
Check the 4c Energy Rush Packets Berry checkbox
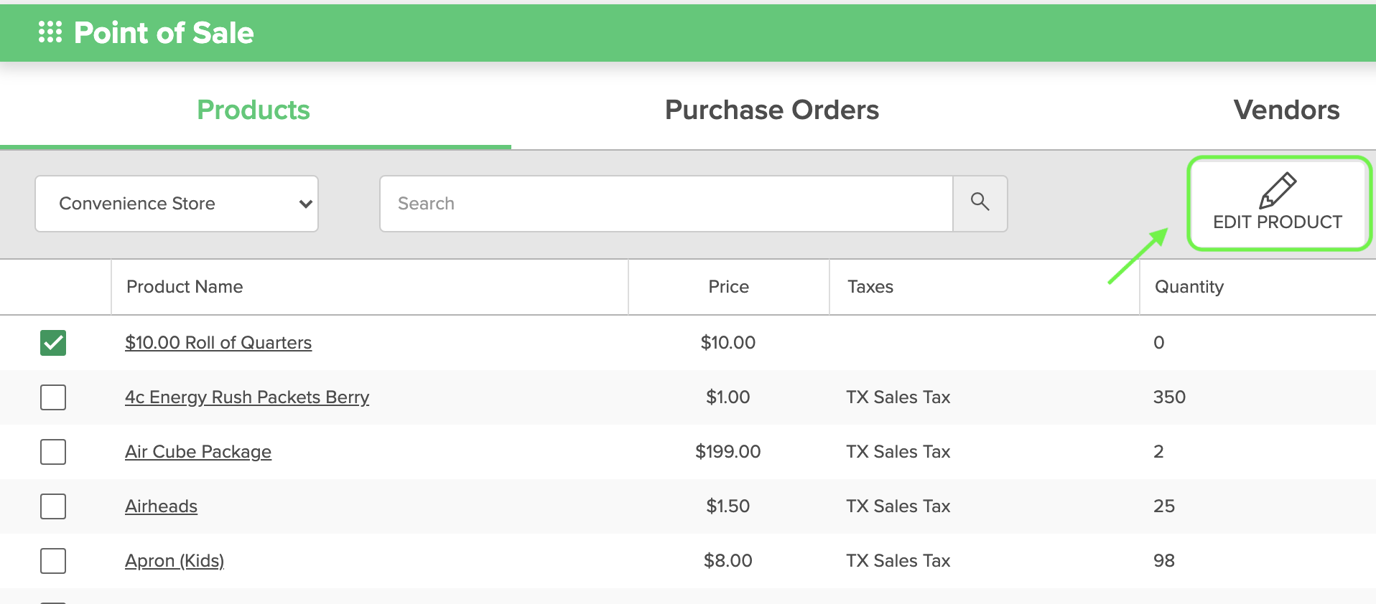53,397
